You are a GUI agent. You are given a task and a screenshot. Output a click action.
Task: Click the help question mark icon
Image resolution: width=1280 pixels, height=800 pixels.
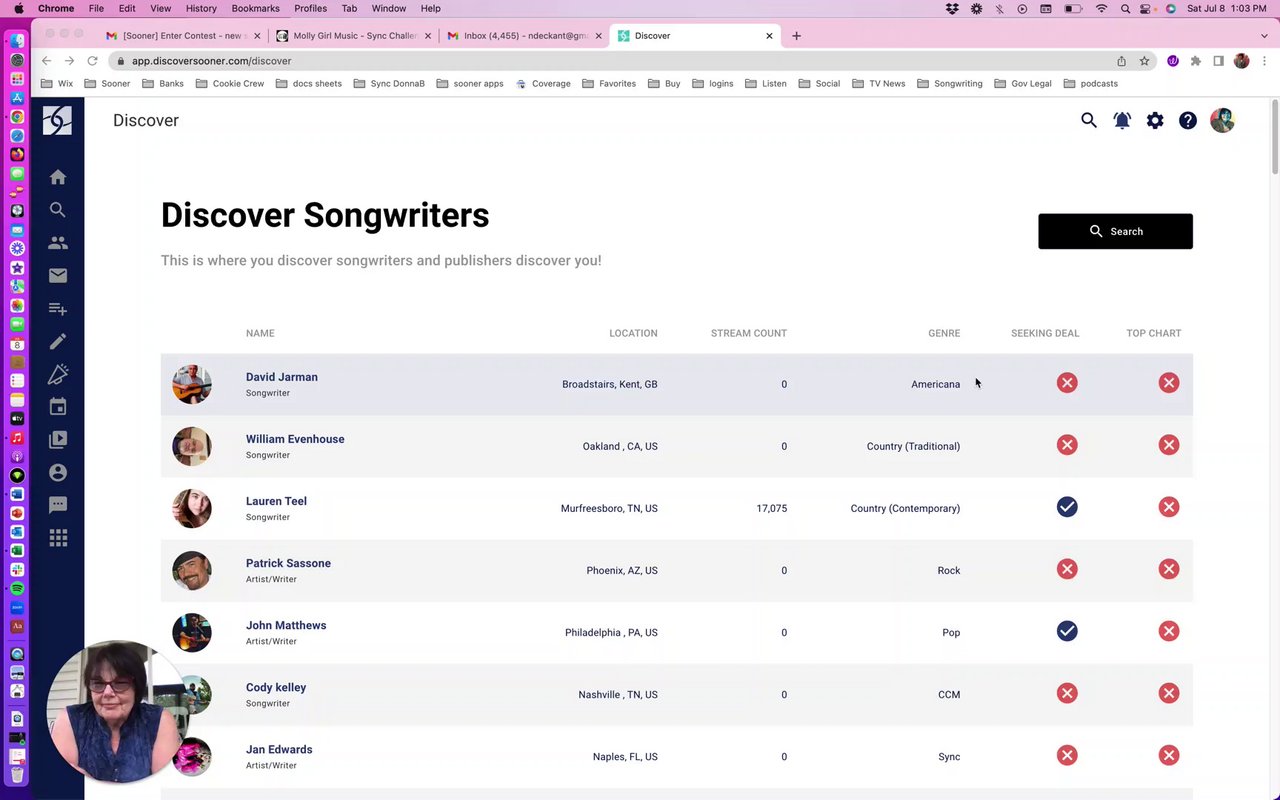click(1188, 121)
